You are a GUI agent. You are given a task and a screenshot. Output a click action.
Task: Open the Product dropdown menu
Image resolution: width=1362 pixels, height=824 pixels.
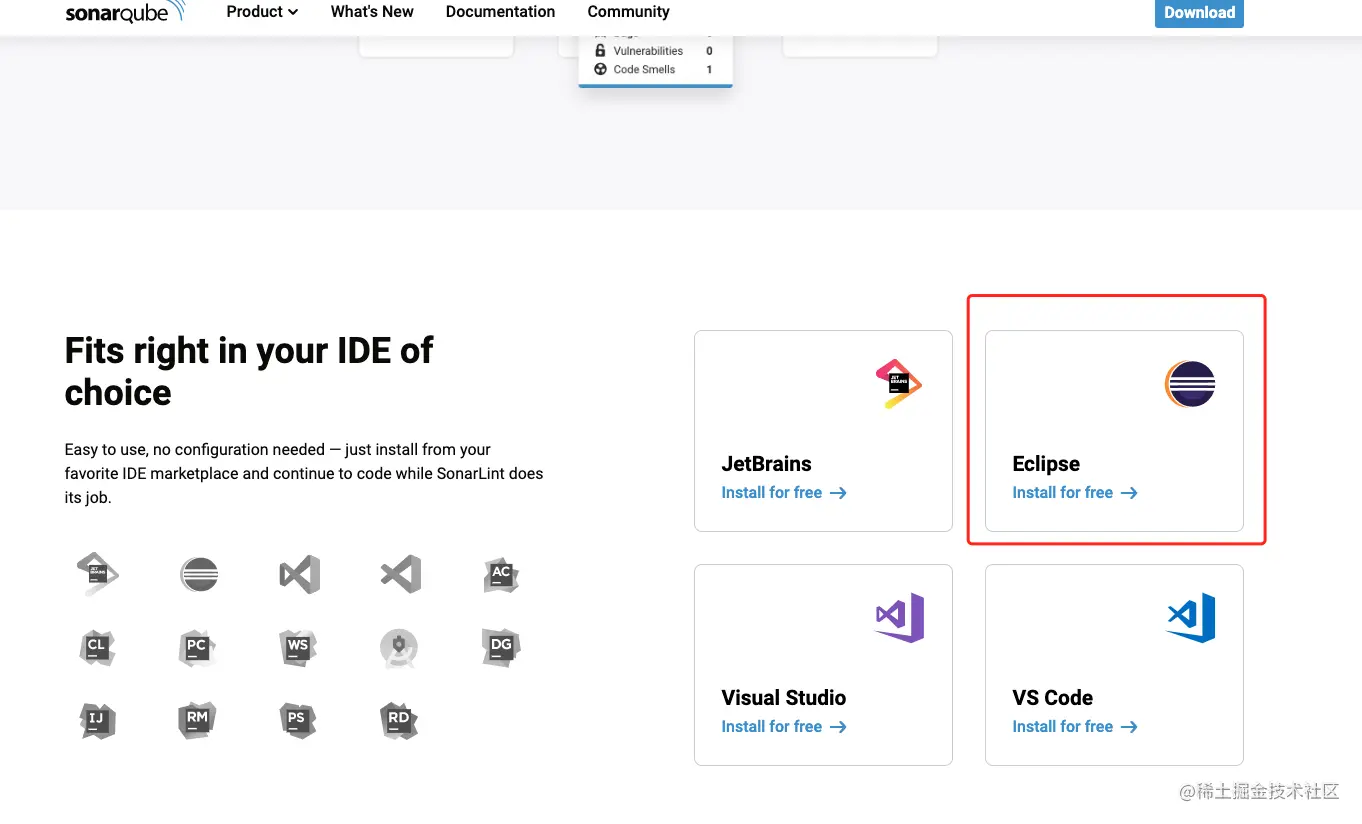[262, 12]
